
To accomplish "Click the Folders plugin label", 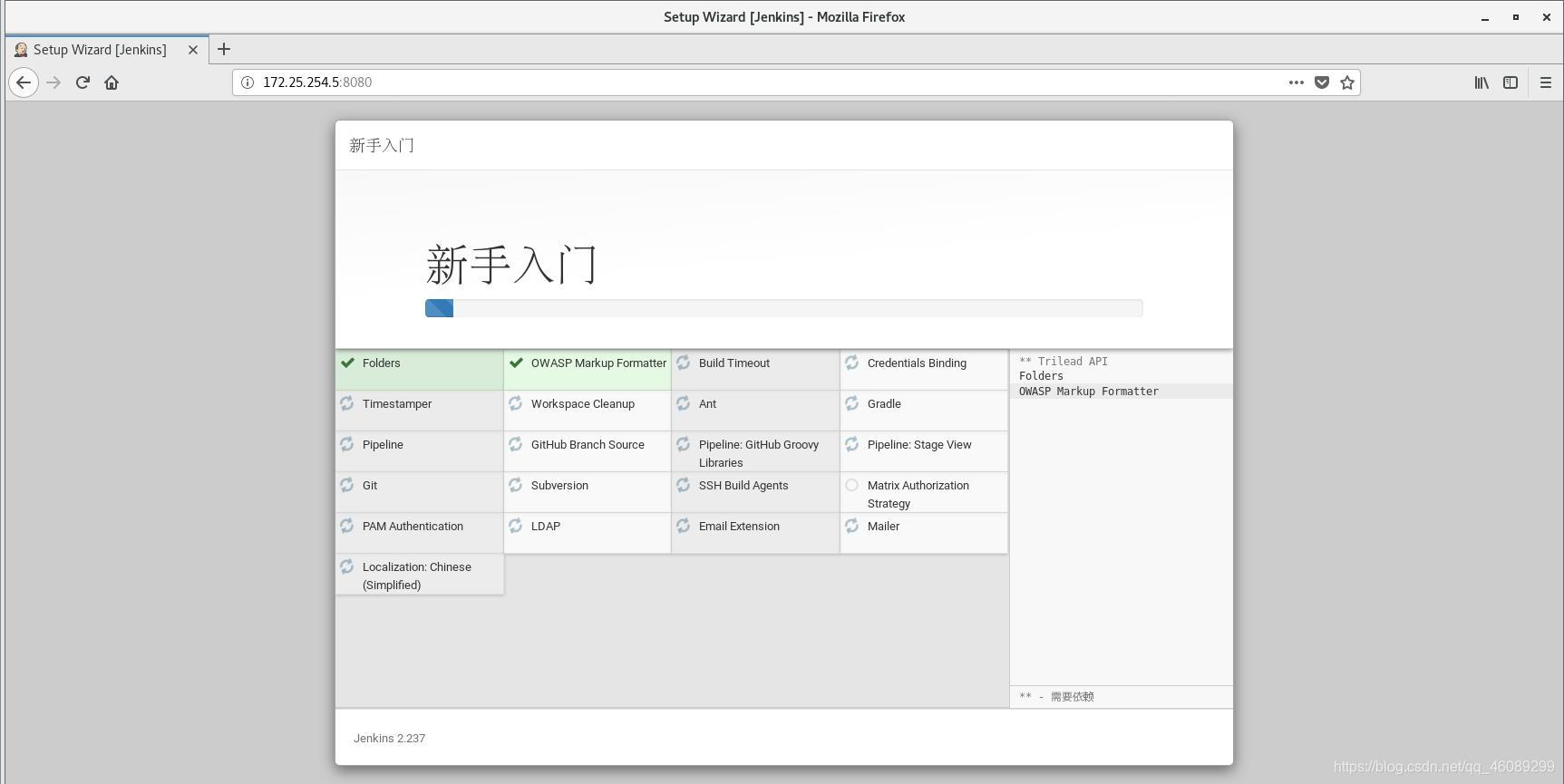I will click(x=381, y=363).
